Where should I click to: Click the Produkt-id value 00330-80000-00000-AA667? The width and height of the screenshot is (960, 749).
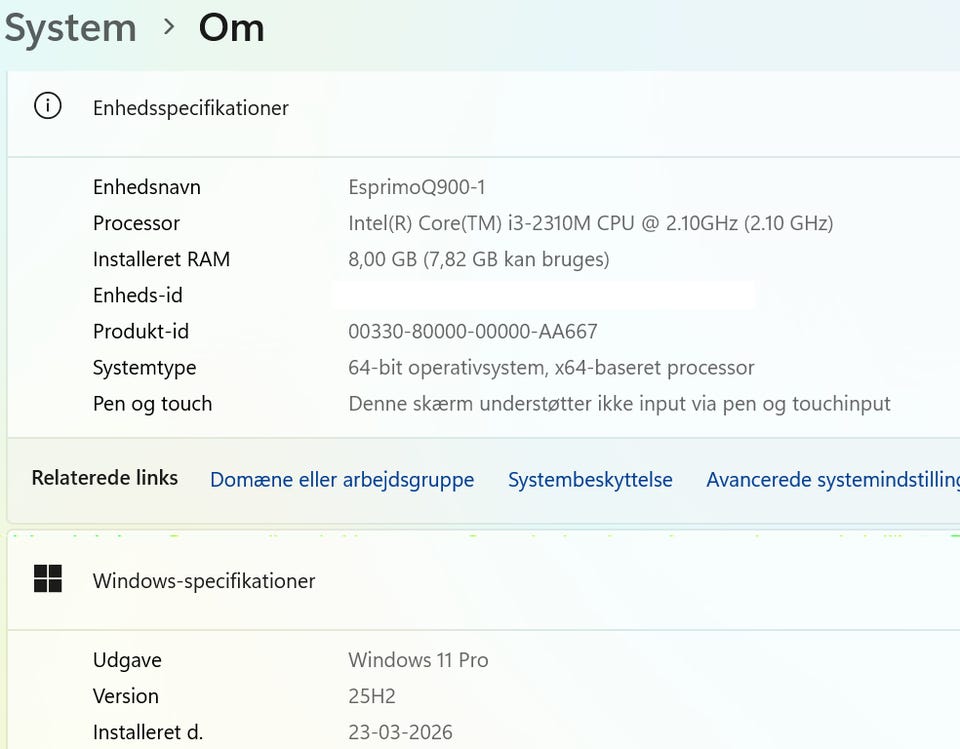472,331
